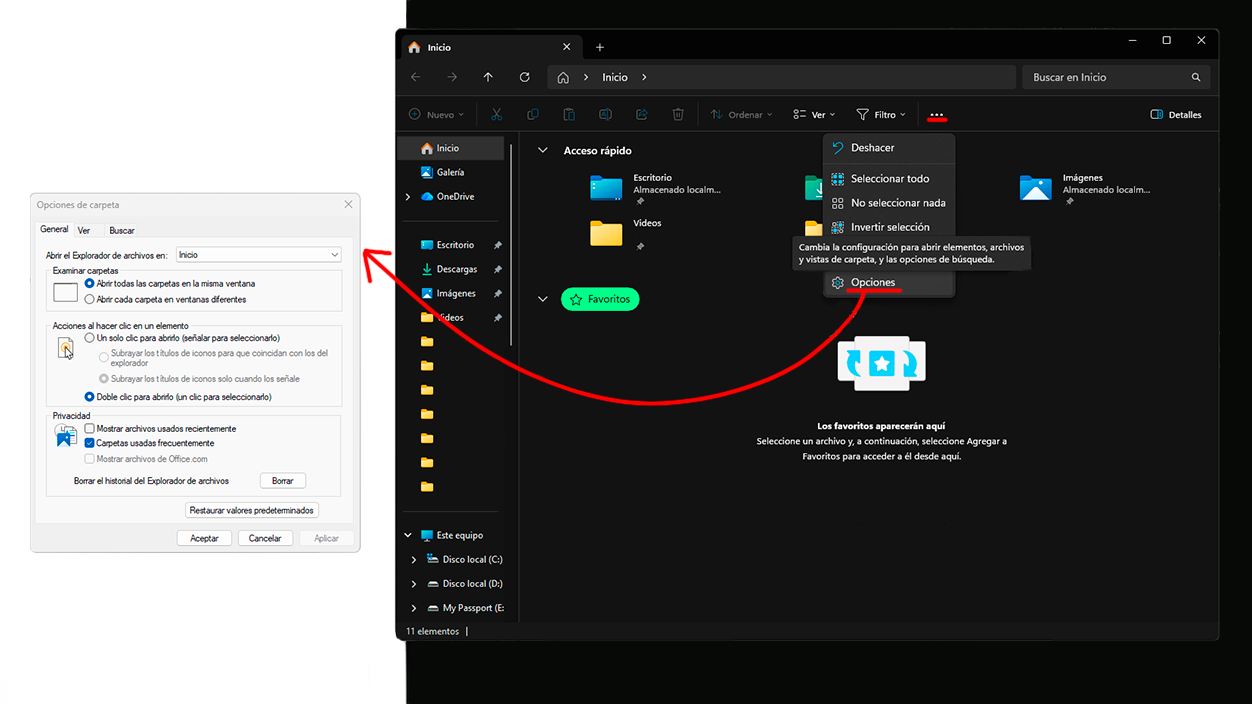The image size is (1252, 704).
Task: Click the Delete icon in the toolbar
Action: click(678, 114)
